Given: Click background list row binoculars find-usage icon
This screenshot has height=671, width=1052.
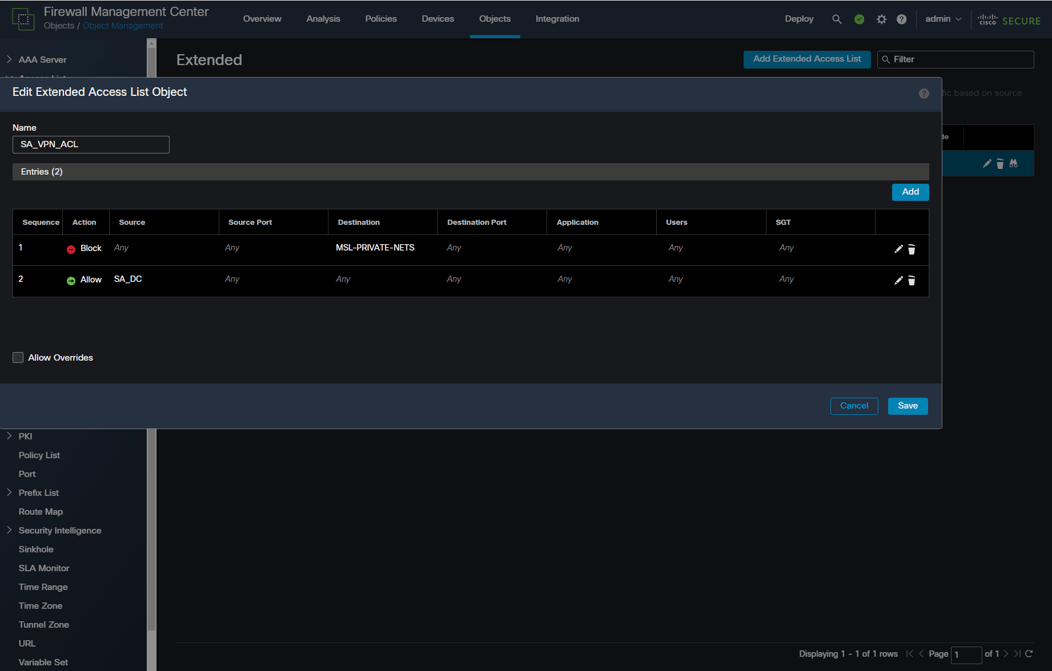Looking at the screenshot, I should [1013, 164].
